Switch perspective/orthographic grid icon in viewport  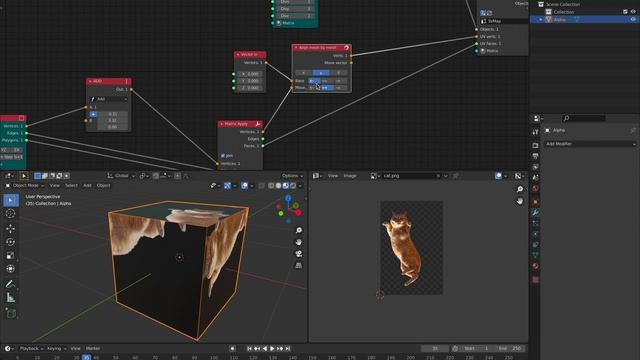tap(299, 266)
